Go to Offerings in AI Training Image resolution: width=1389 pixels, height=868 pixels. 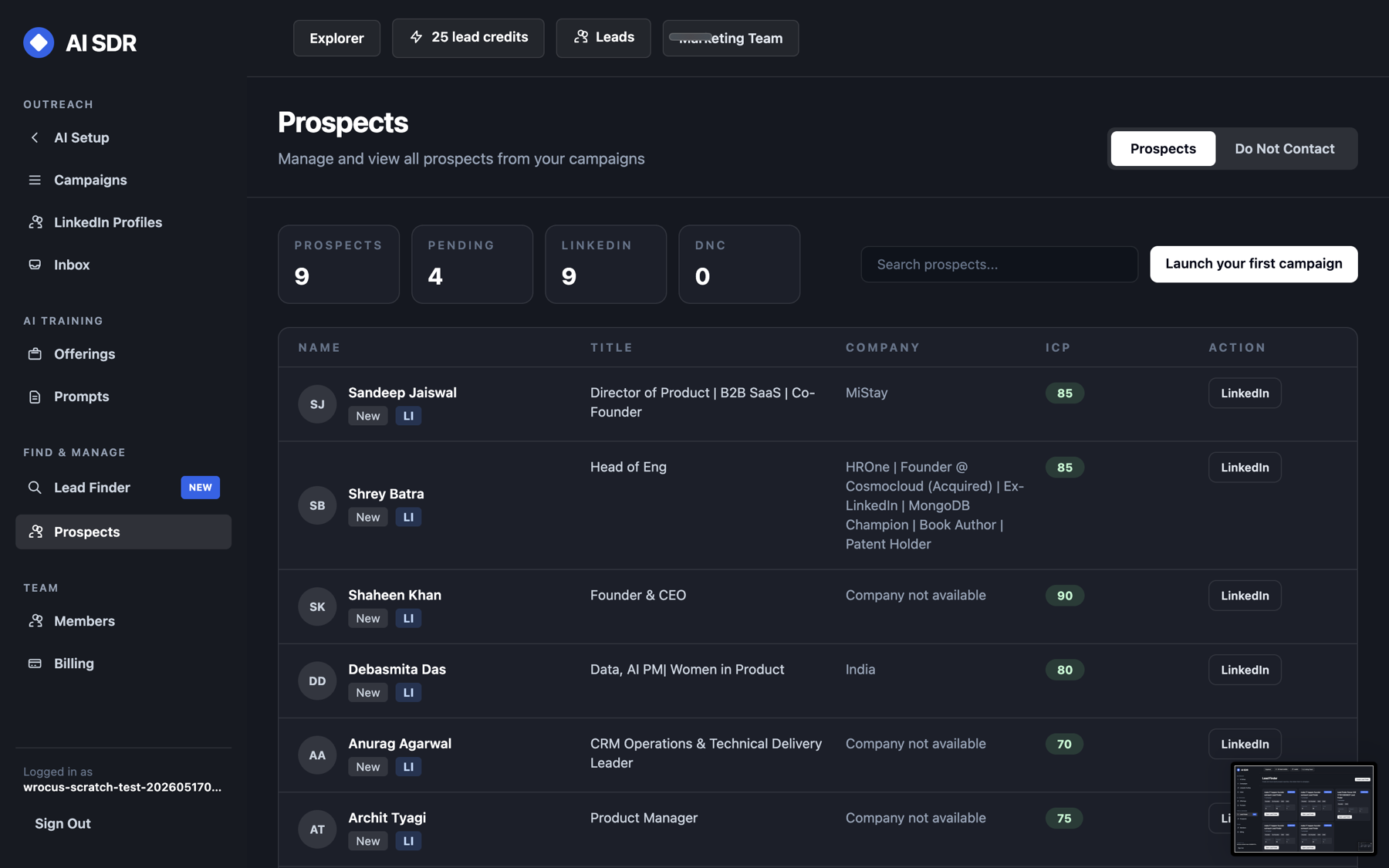pyautogui.click(x=123, y=354)
